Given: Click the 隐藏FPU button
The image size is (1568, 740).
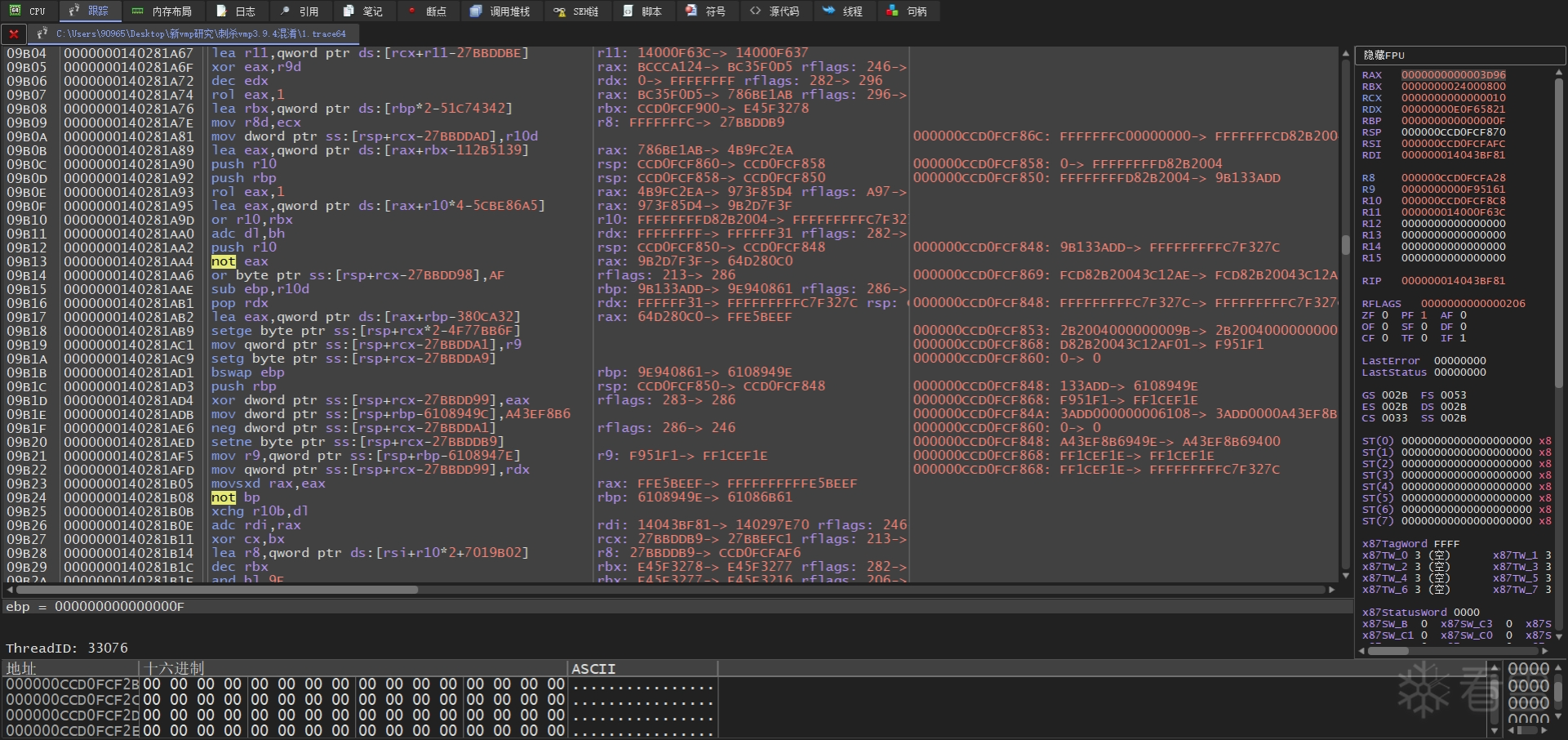Looking at the screenshot, I should click(x=1384, y=55).
